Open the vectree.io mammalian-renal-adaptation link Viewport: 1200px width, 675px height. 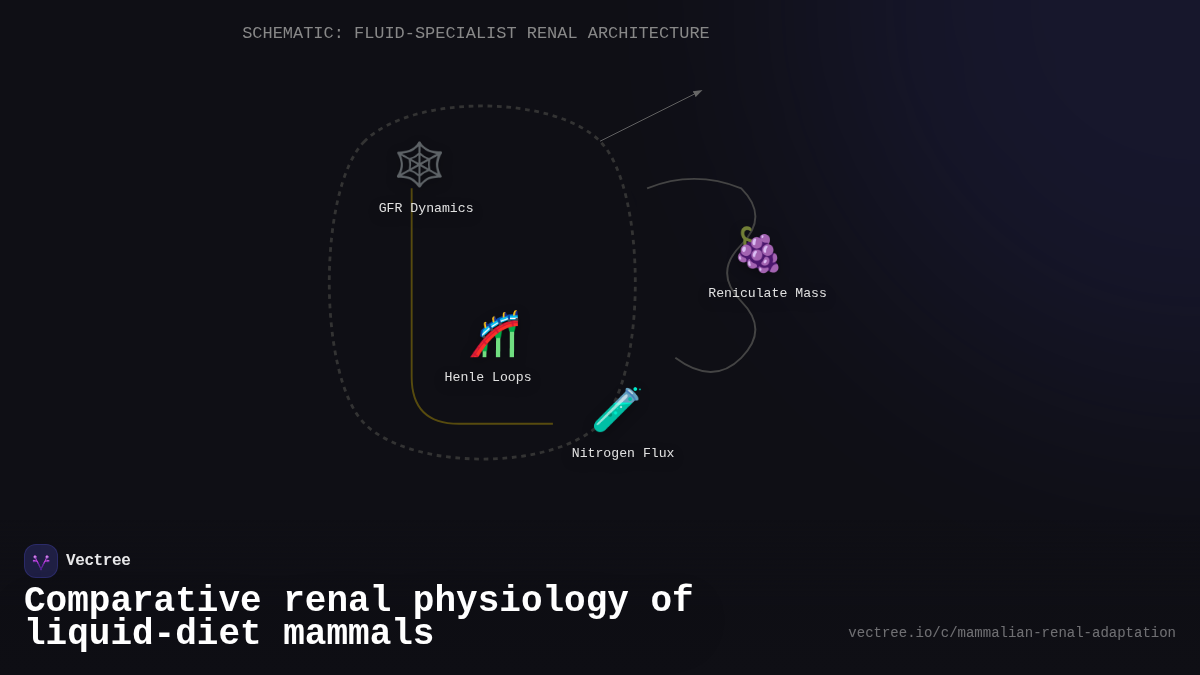(x=1012, y=632)
